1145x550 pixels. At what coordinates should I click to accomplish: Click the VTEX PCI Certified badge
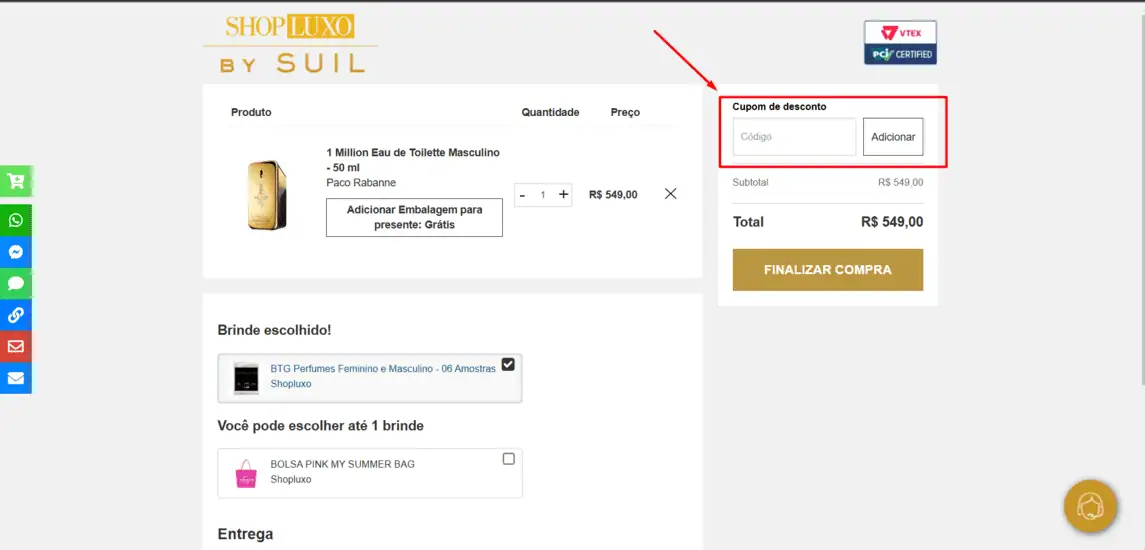[x=900, y=42]
